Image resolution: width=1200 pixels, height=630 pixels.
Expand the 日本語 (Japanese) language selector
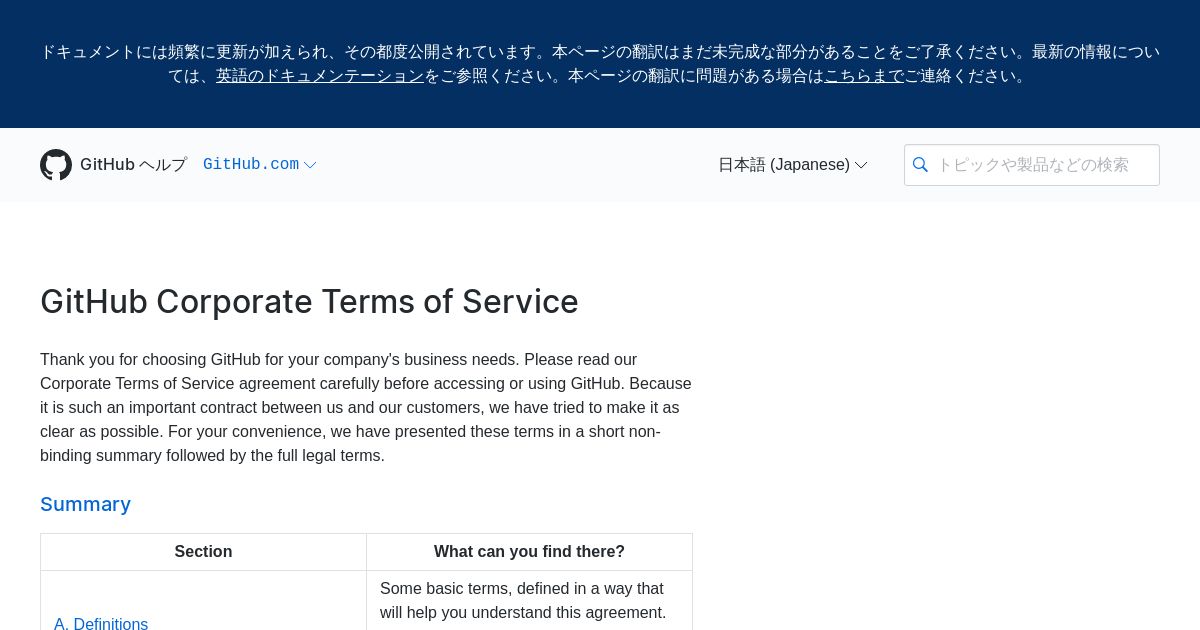click(x=792, y=165)
